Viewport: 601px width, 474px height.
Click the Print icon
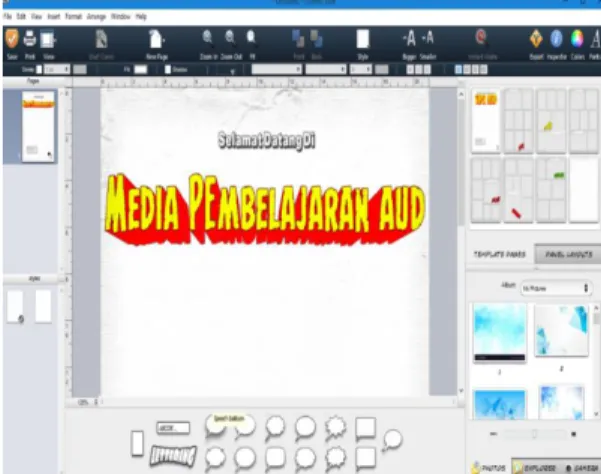pos(30,39)
